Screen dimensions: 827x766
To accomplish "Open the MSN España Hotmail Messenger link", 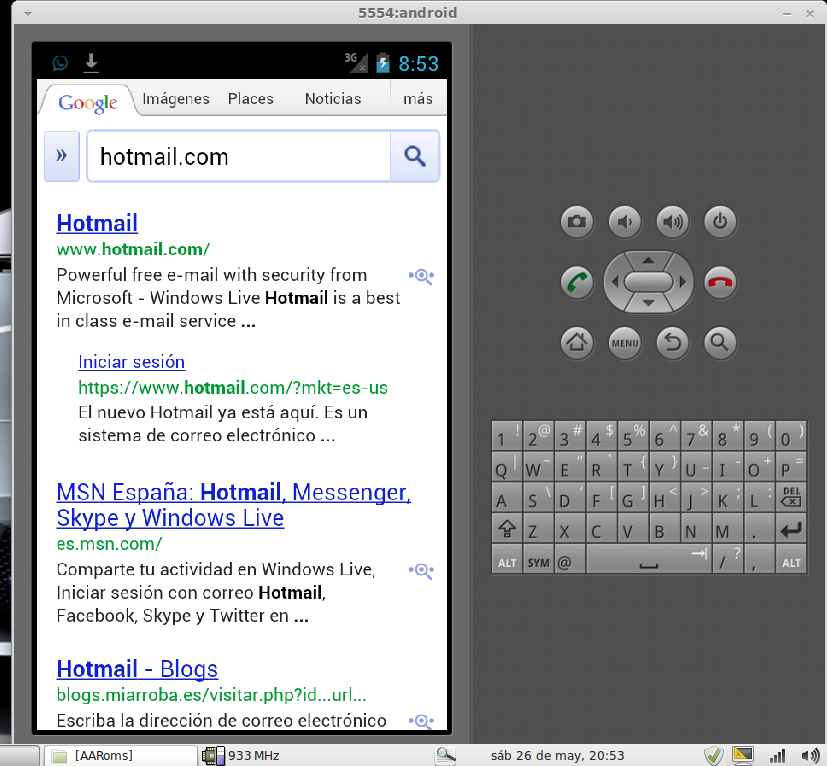I will [x=234, y=505].
